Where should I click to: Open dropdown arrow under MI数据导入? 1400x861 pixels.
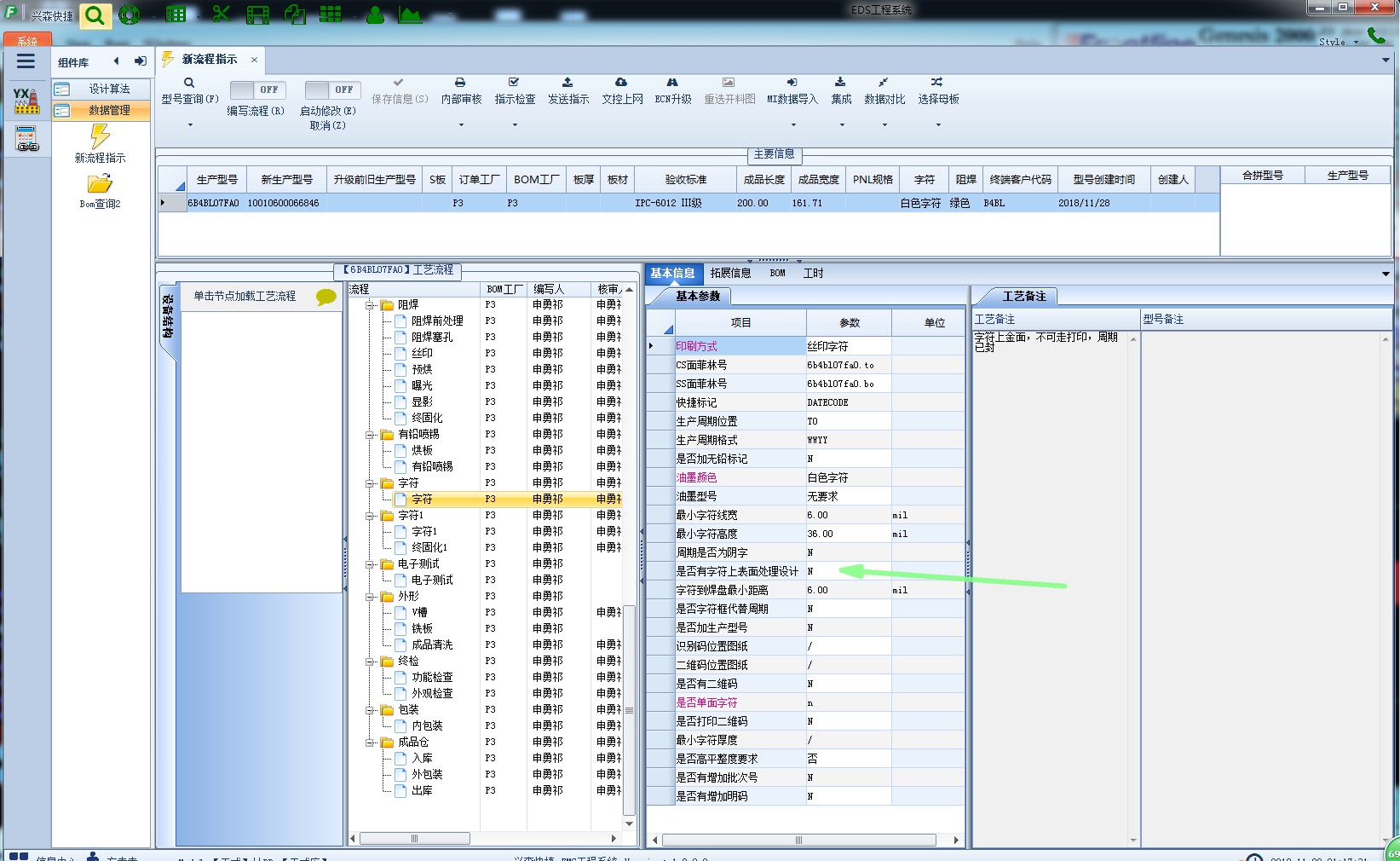coord(793,125)
